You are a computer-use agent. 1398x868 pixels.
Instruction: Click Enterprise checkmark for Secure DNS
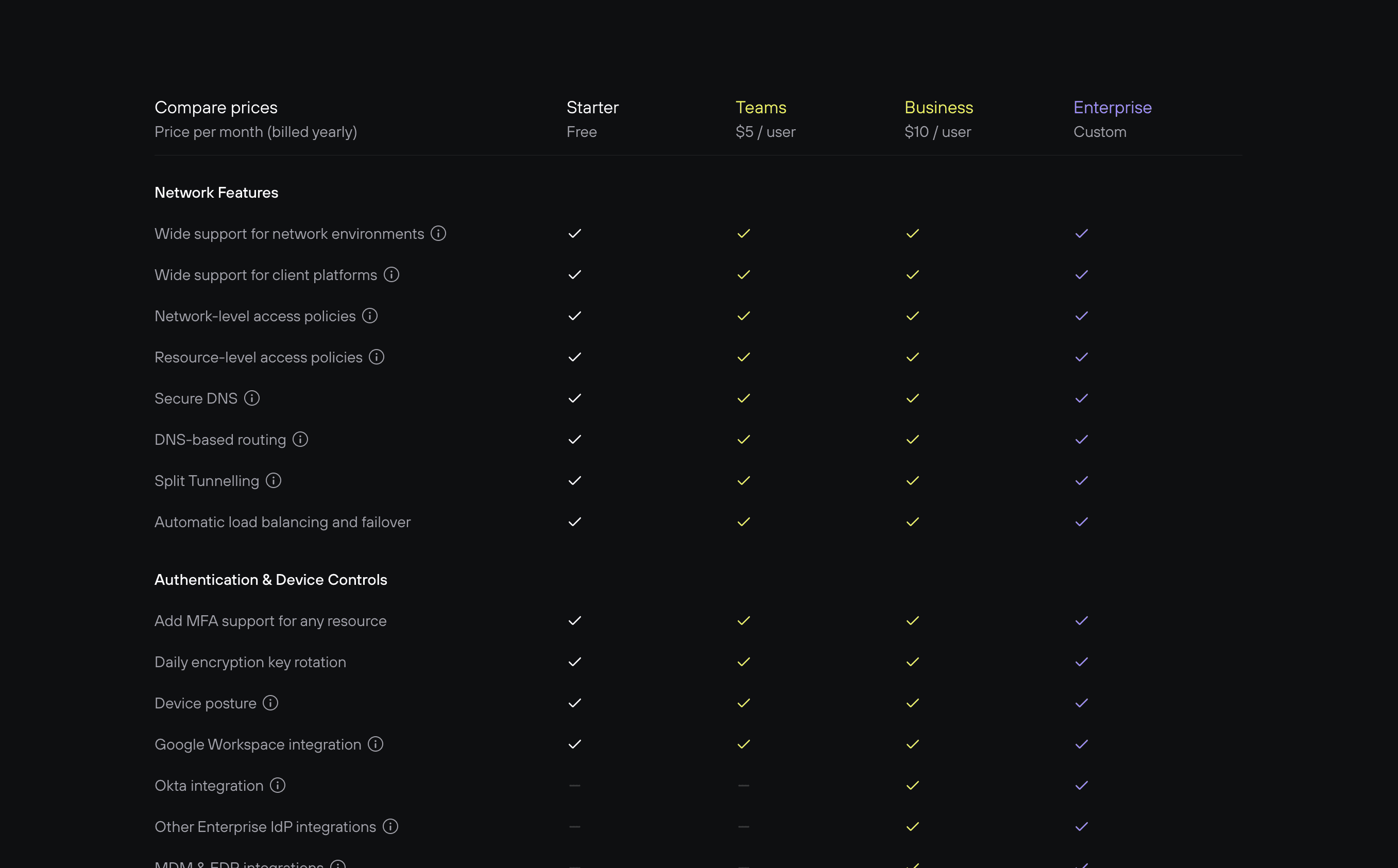point(1082,398)
